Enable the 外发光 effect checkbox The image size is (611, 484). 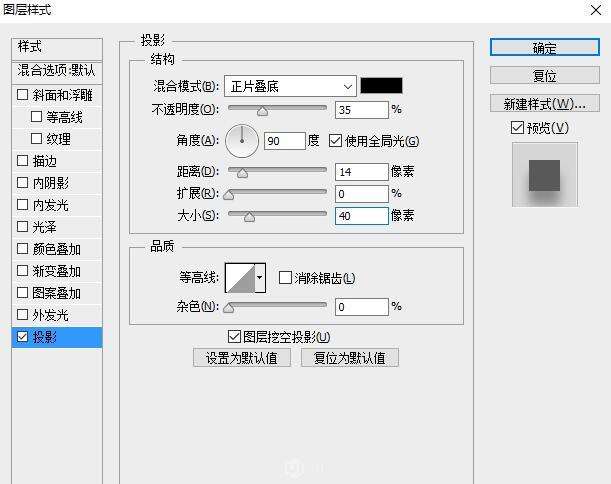23,314
